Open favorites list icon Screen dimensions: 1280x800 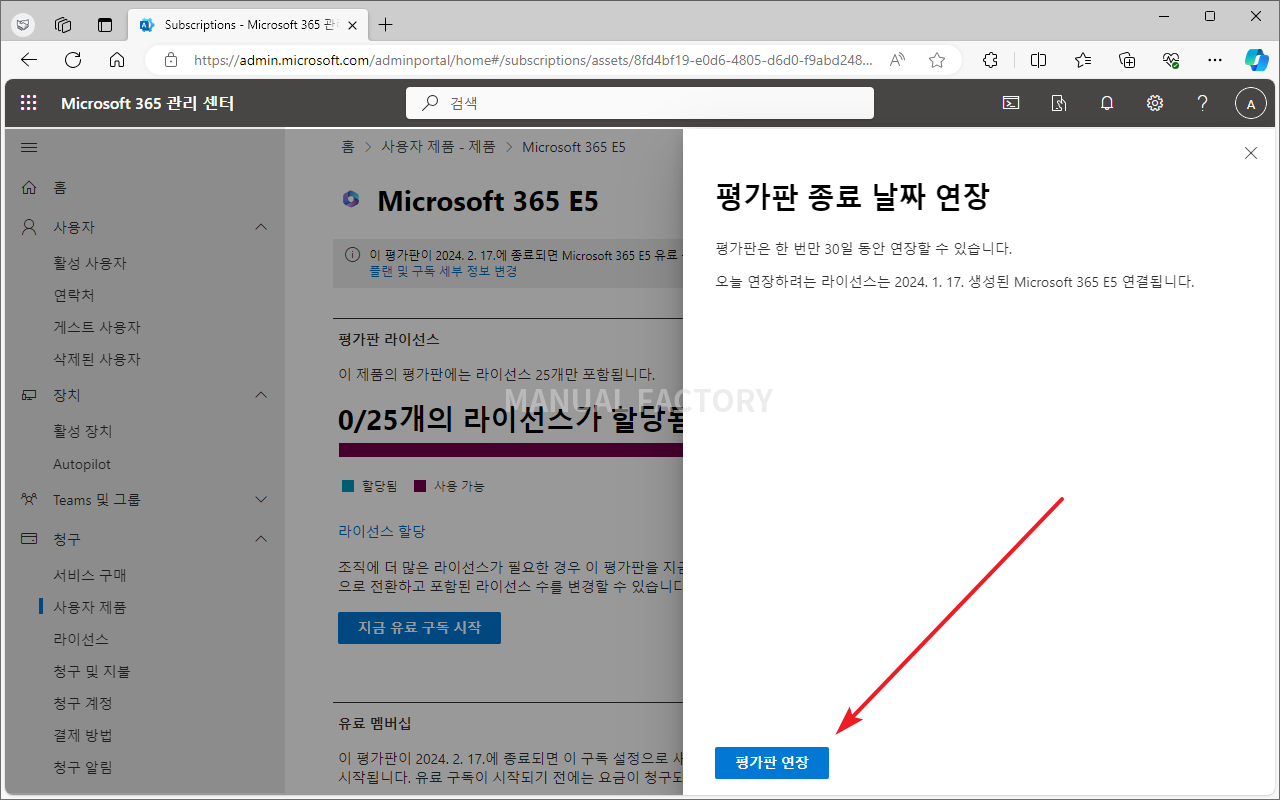click(1083, 60)
